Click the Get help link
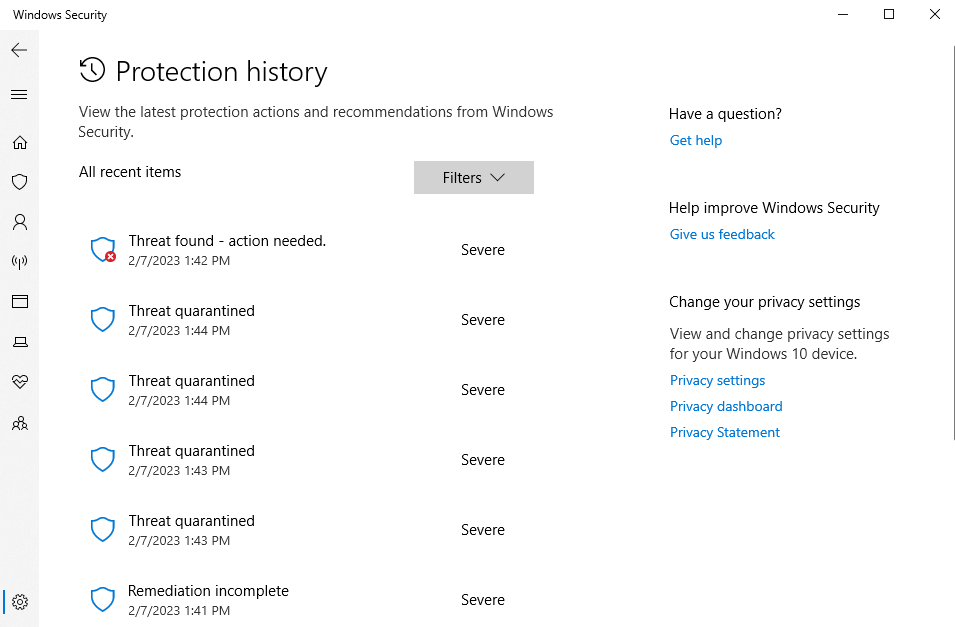The width and height of the screenshot is (955, 627). point(696,140)
